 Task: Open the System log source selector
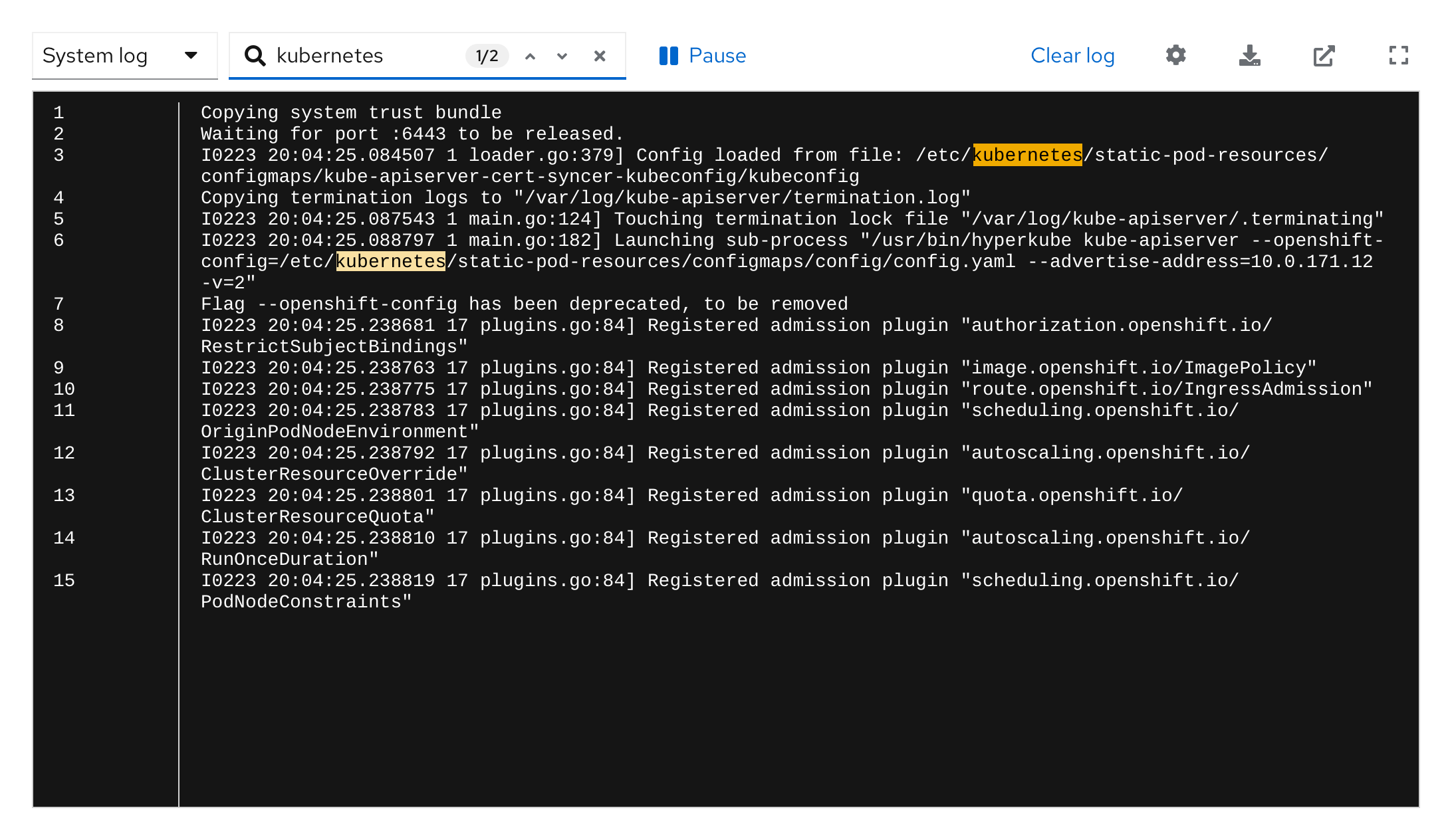[124, 56]
